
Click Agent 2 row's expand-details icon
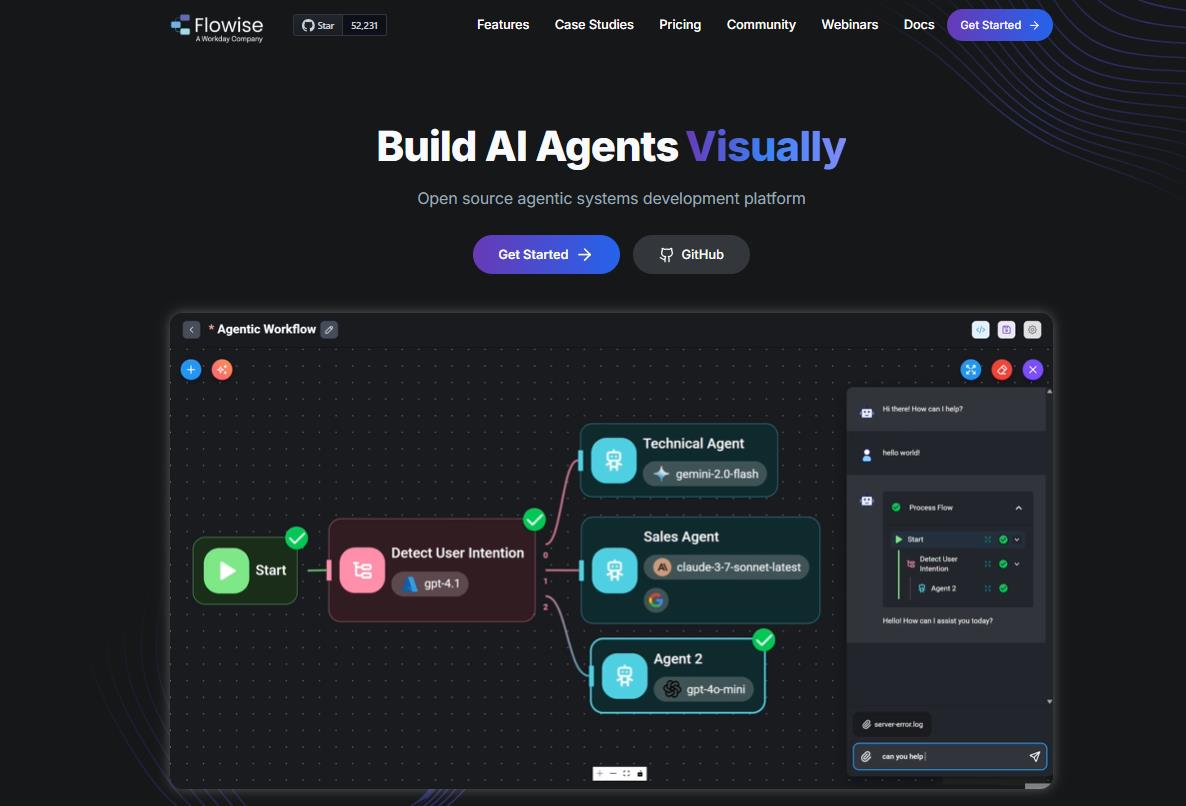[x=988, y=588]
